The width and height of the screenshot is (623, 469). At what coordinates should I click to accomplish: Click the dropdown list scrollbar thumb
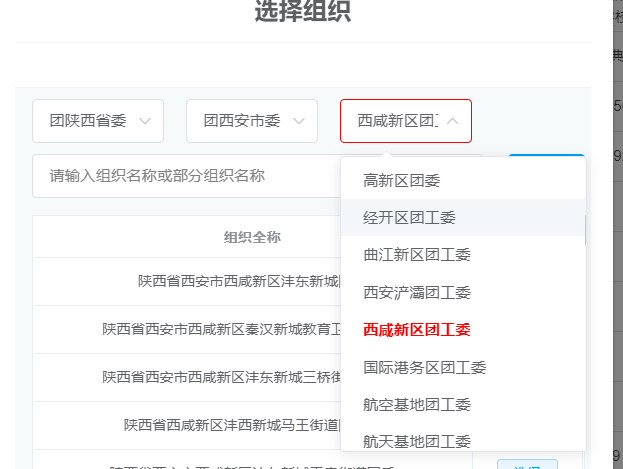(x=585, y=230)
